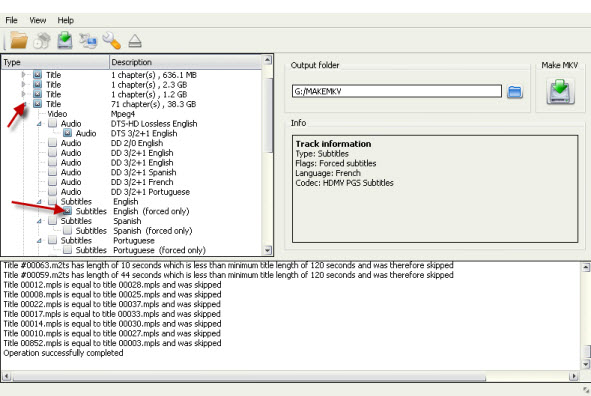
Task: Open preferences via the wrench icon
Action: pyautogui.click(x=112, y=41)
